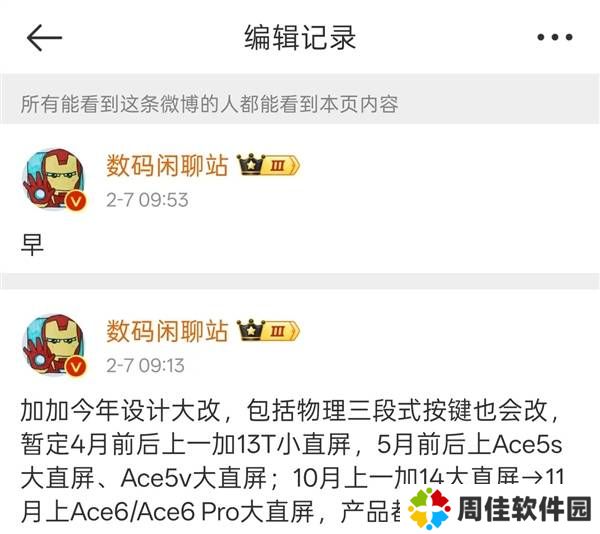Tap the 编辑记录 page title

coord(300,37)
